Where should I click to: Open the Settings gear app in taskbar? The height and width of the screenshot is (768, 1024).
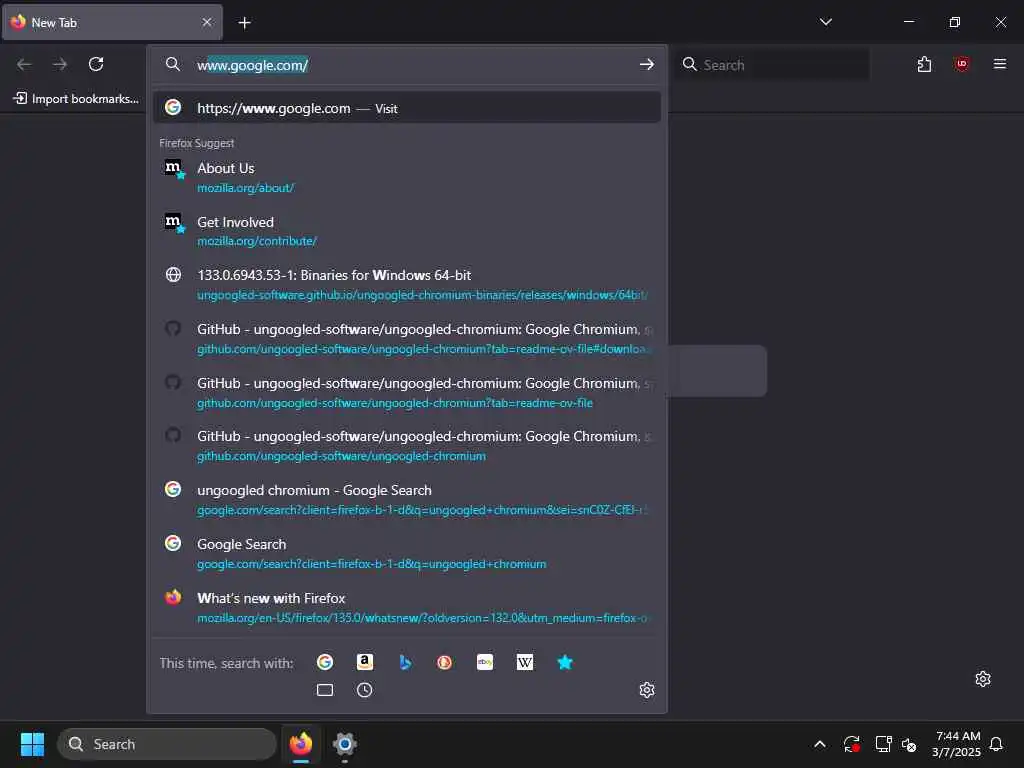(x=345, y=744)
